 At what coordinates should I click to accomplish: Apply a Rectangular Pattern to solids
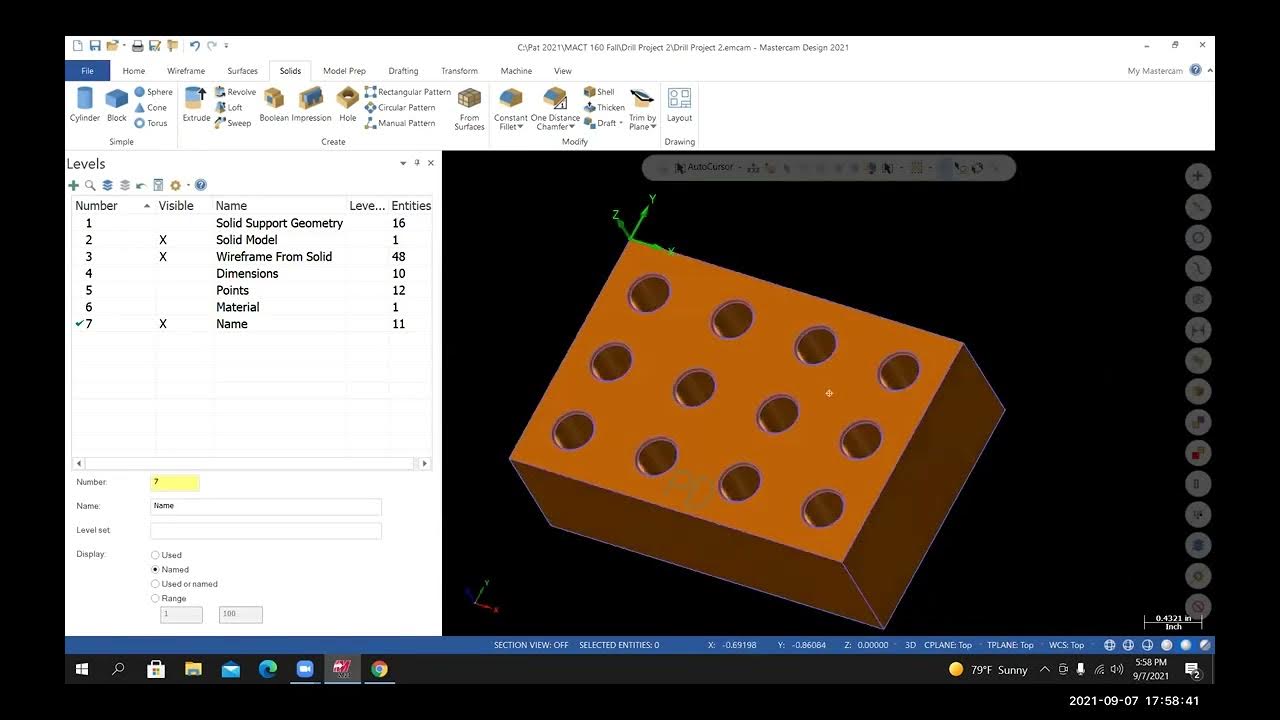(x=407, y=92)
